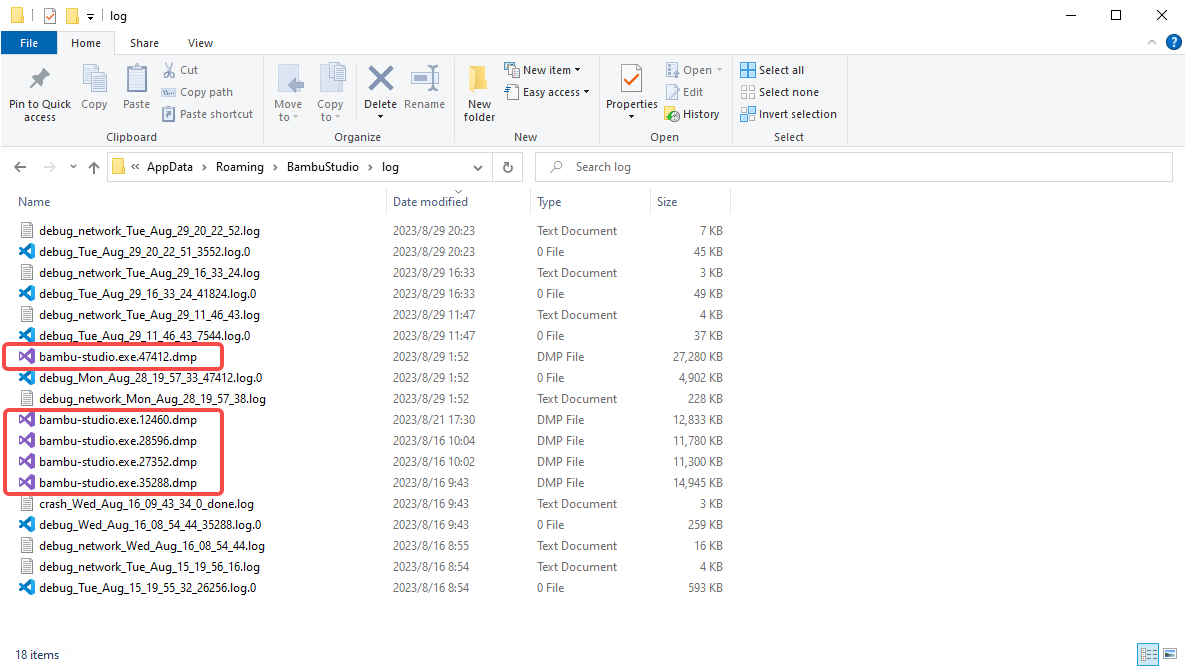The height and width of the screenshot is (667, 1186).
Task: Click the new folder icon in title bar
Action: click(72, 15)
